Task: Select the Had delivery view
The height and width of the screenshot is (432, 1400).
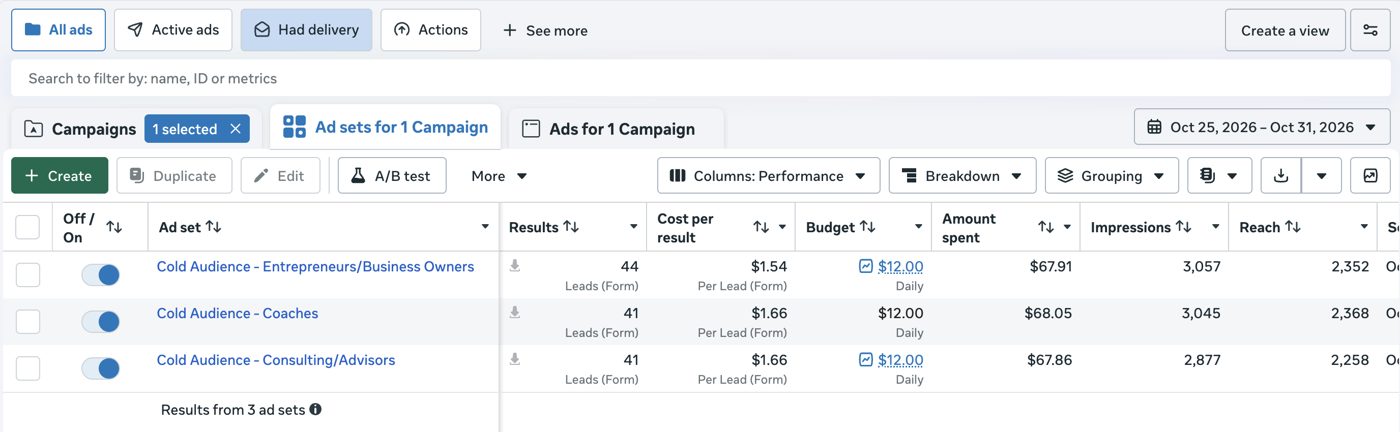Action: (x=306, y=30)
